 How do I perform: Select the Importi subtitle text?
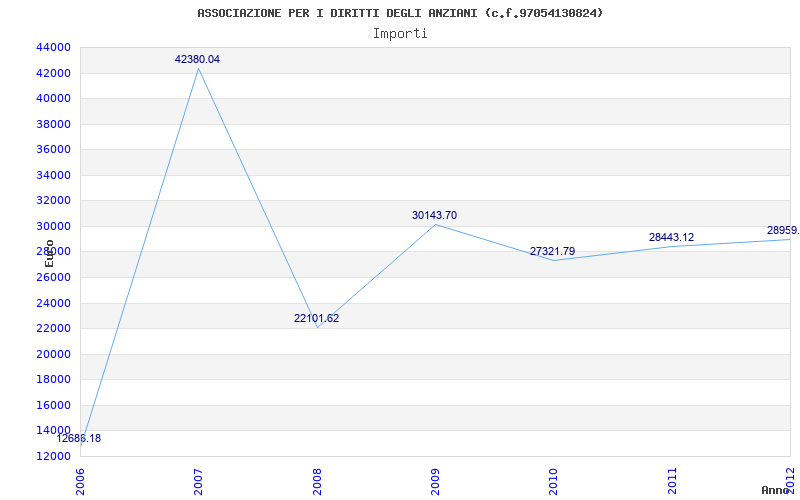(400, 33)
